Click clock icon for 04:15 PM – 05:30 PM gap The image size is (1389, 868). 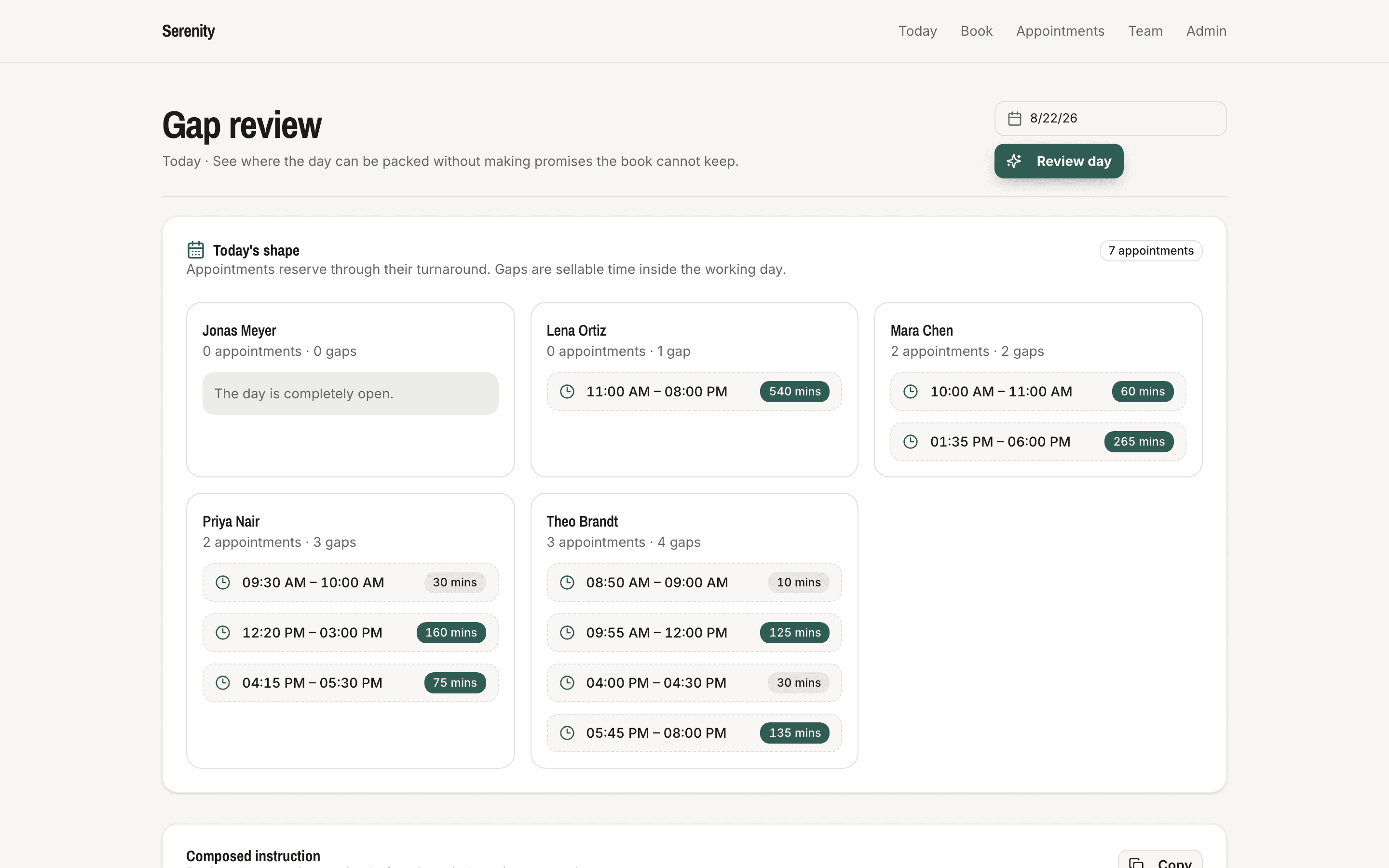pos(223,682)
